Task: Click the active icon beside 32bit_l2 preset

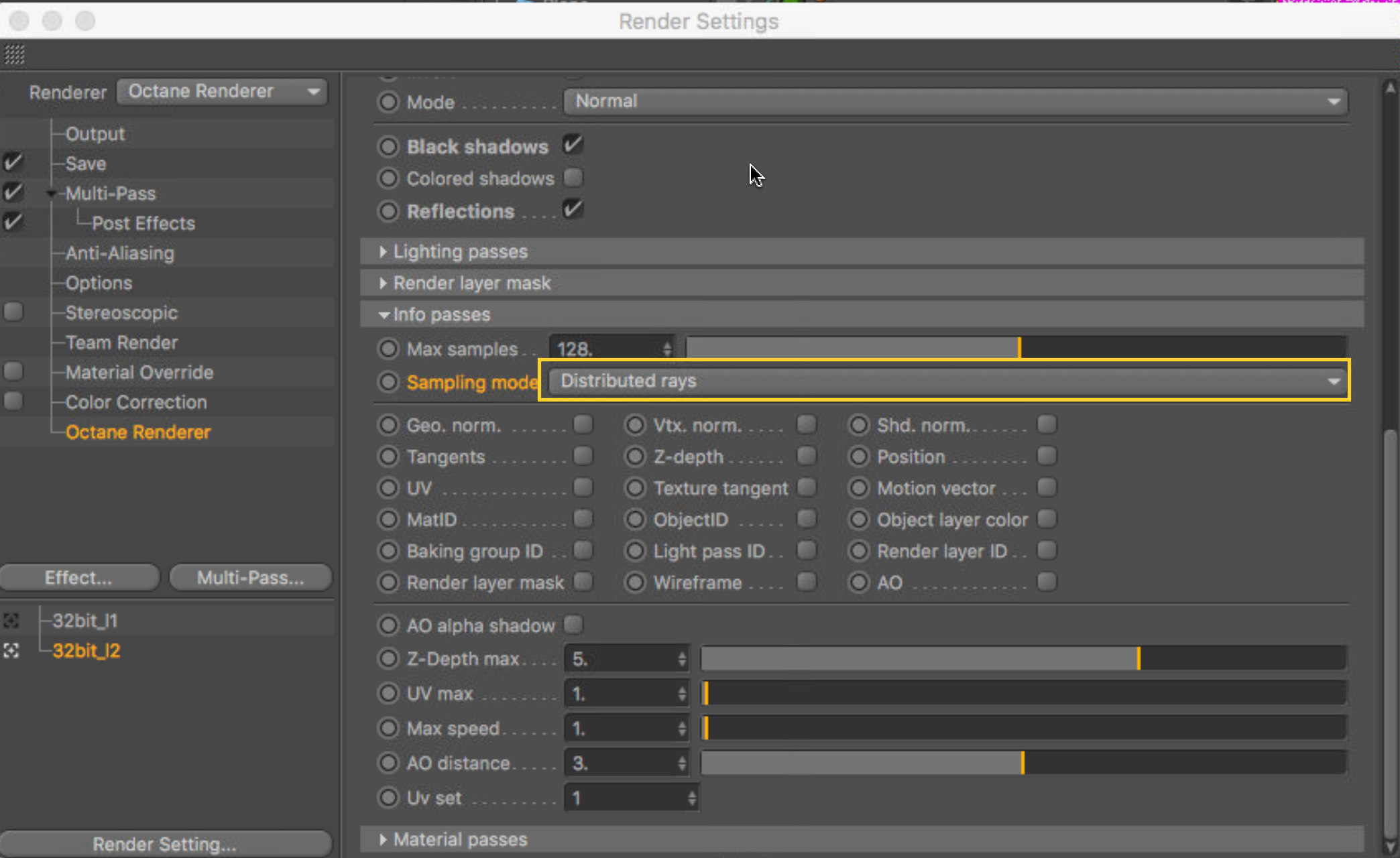Action: 11,651
